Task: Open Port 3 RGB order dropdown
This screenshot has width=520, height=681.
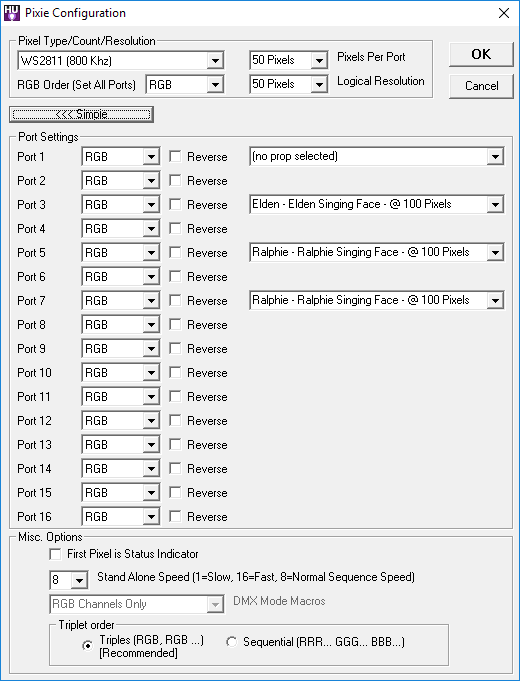Action: coord(120,205)
